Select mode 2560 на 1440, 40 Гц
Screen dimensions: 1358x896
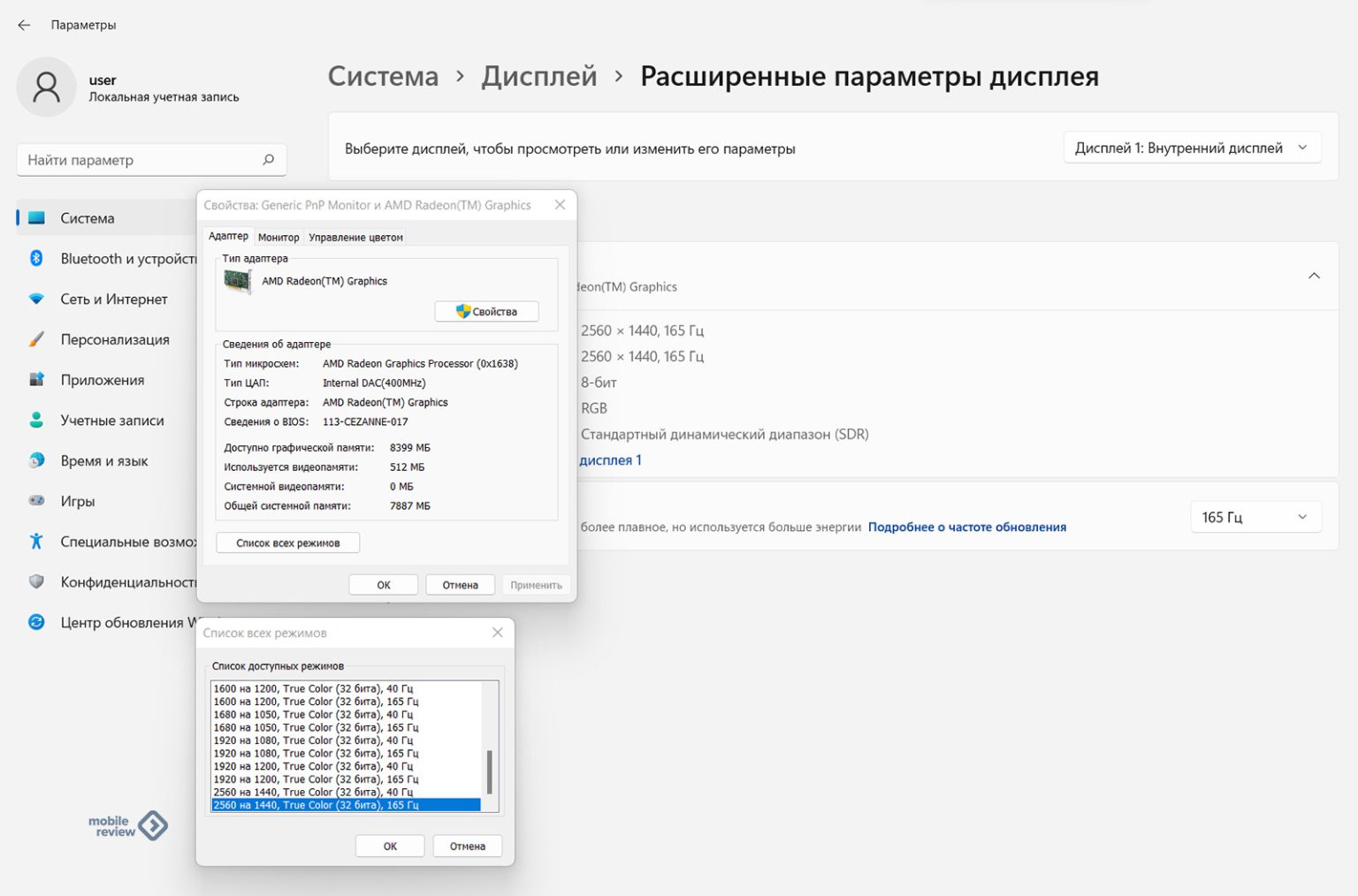tap(346, 792)
